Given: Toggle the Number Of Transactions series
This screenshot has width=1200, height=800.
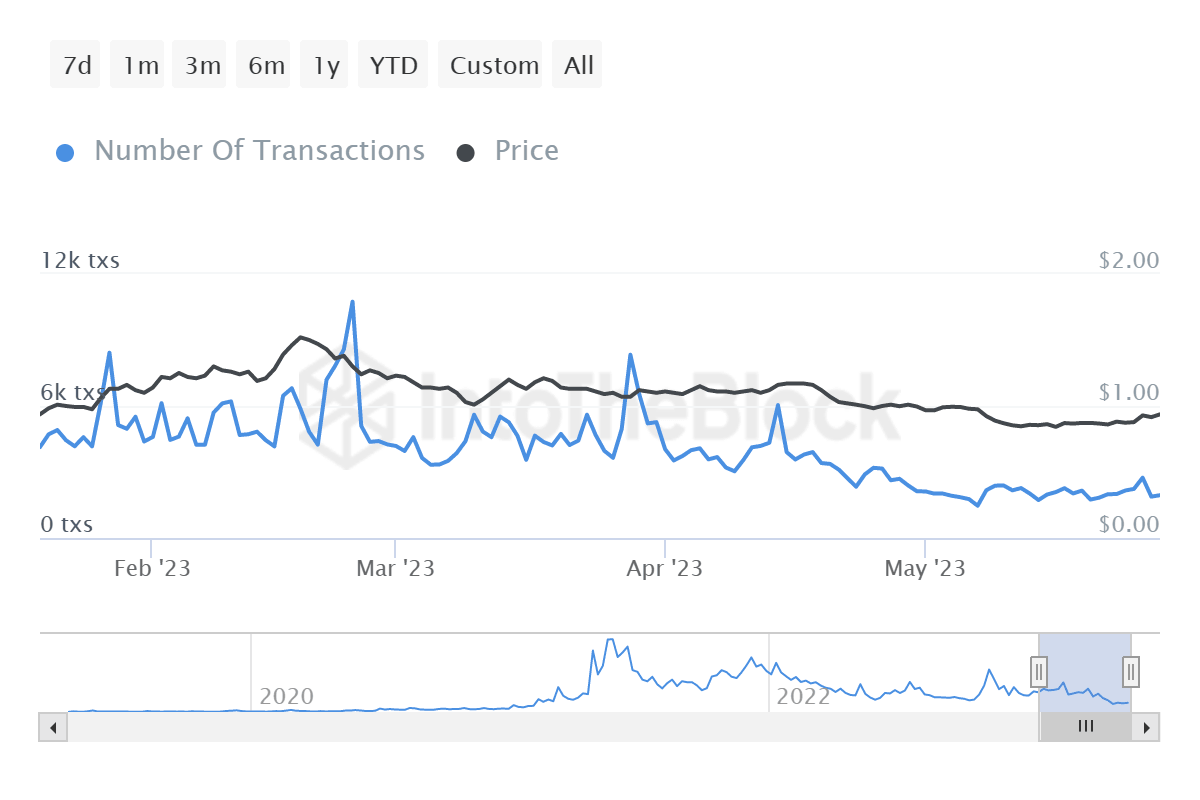Looking at the screenshot, I should pyautogui.click(x=259, y=150).
